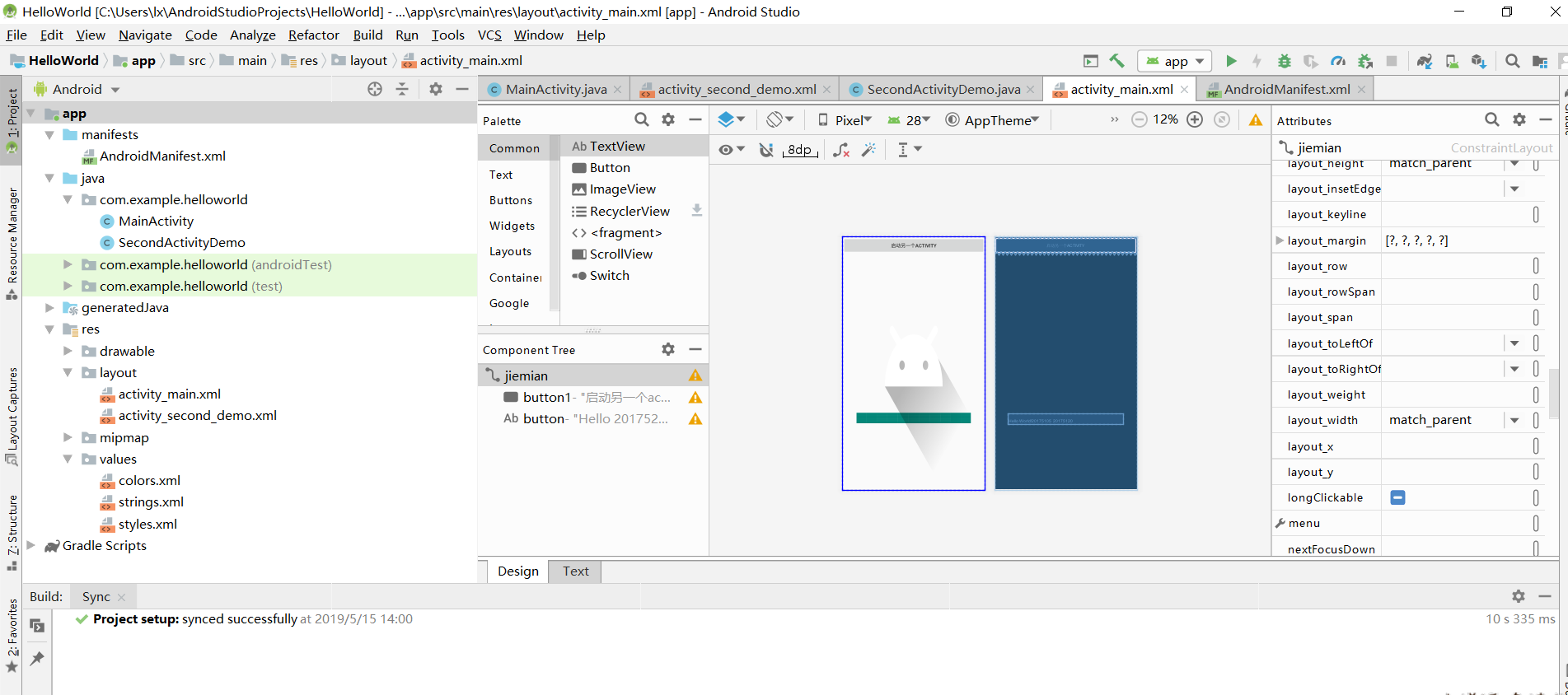The image size is (1568, 695).
Task: Clear all constraints in layout editor
Action: [x=840, y=149]
